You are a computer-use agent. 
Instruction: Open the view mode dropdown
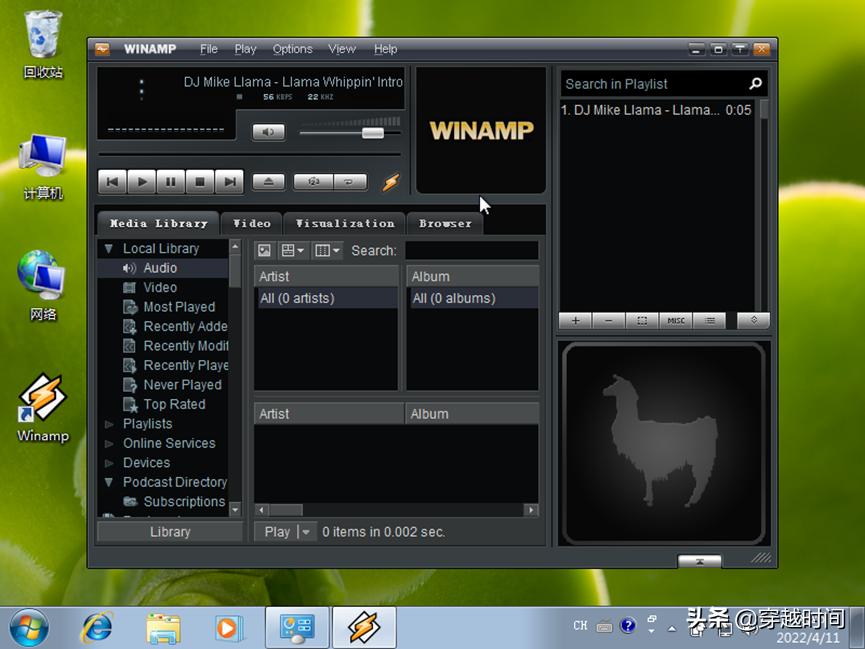[x=292, y=251]
